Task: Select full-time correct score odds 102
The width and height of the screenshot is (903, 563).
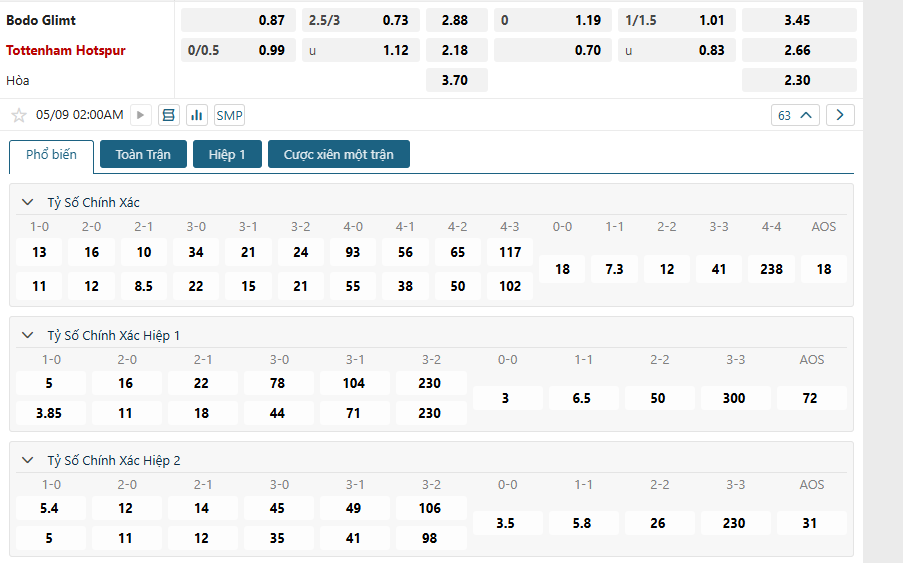Action: click(x=510, y=286)
